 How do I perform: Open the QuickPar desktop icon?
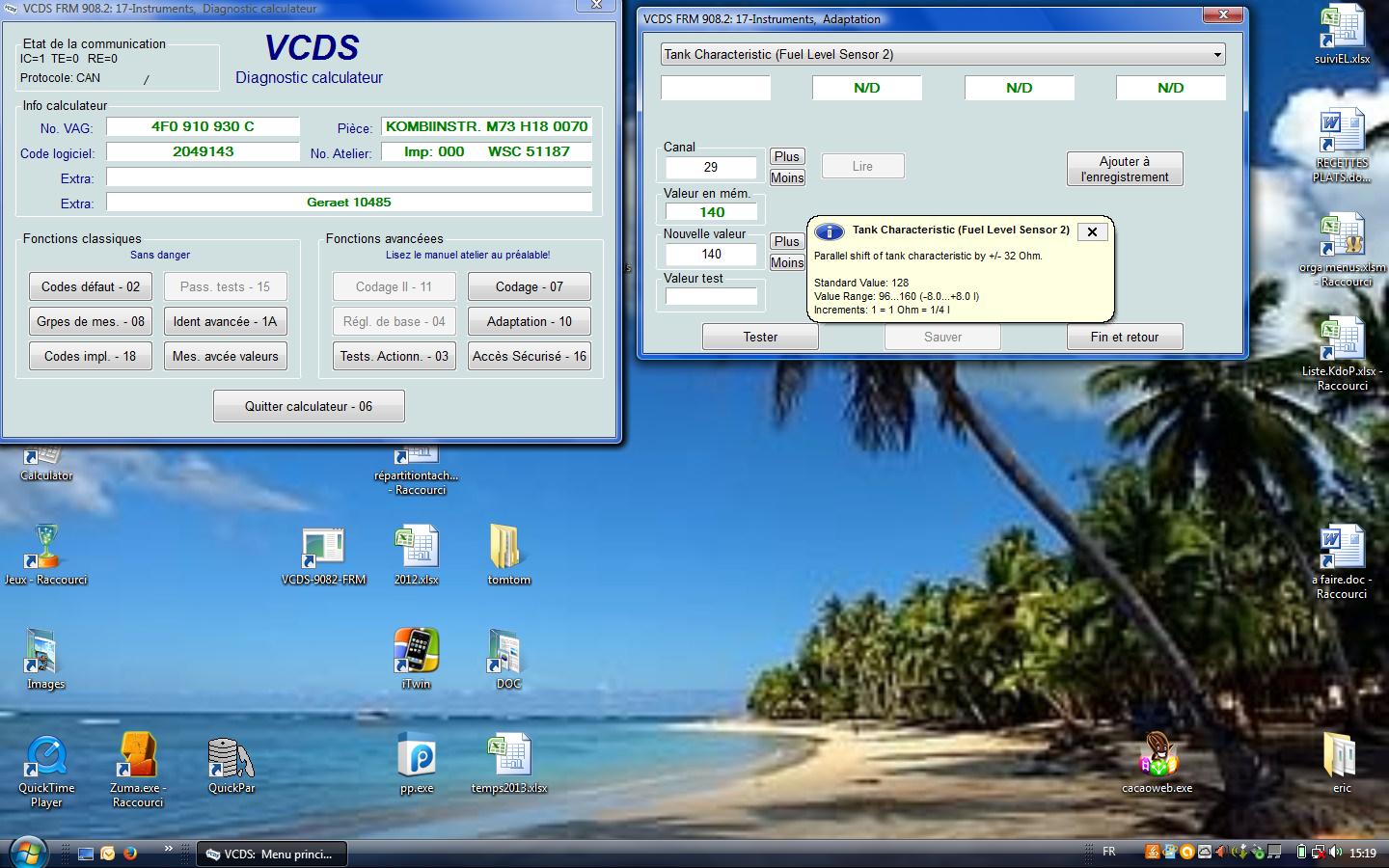click(x=231, y=760)
